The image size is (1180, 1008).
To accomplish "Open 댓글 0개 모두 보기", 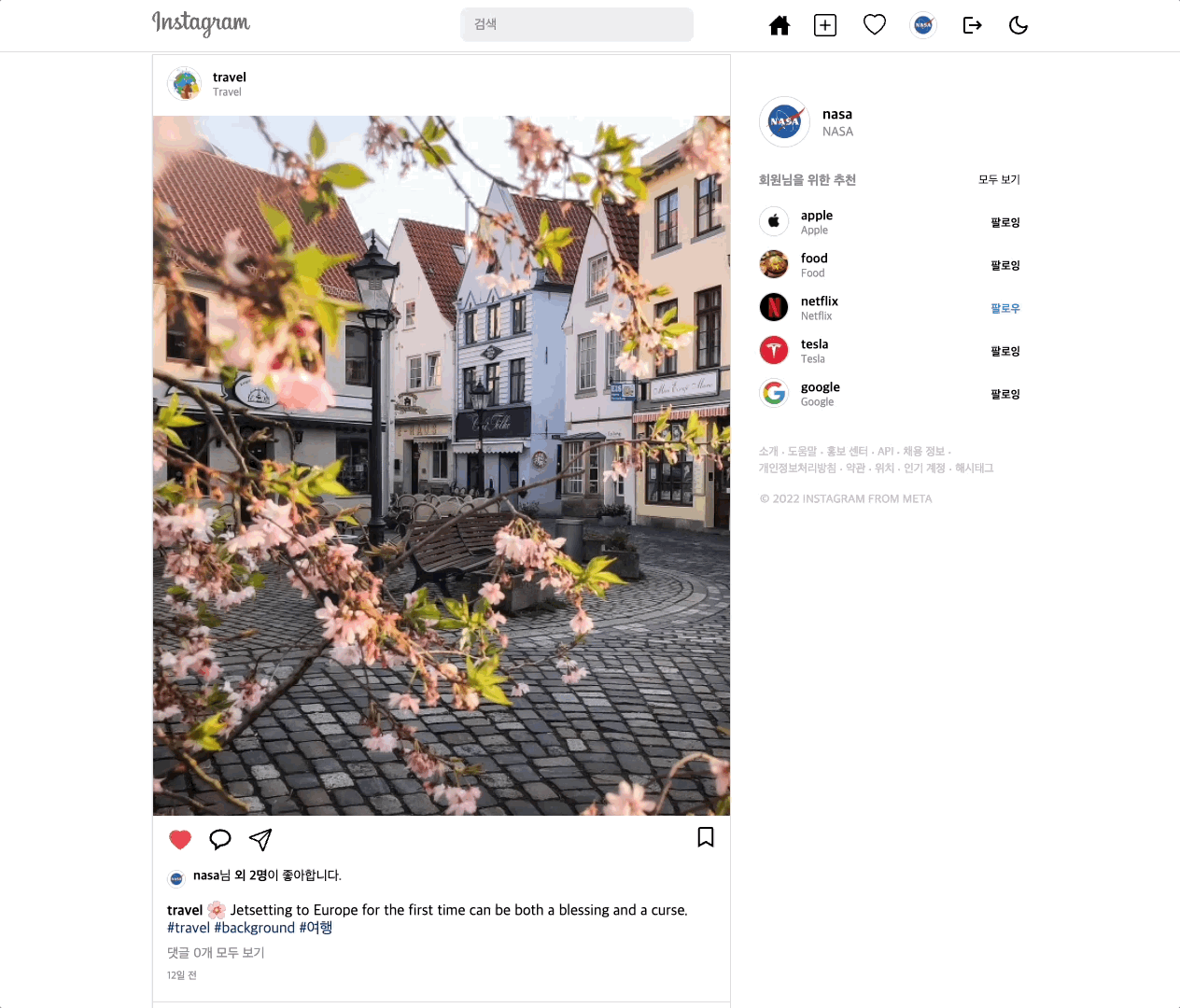I will pos(216,953).
